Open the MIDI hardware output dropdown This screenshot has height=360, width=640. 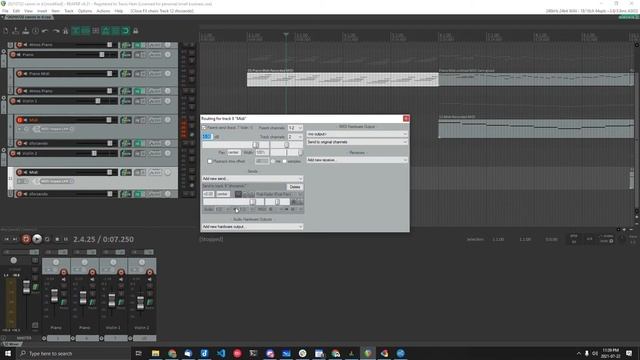pos(357,134)
